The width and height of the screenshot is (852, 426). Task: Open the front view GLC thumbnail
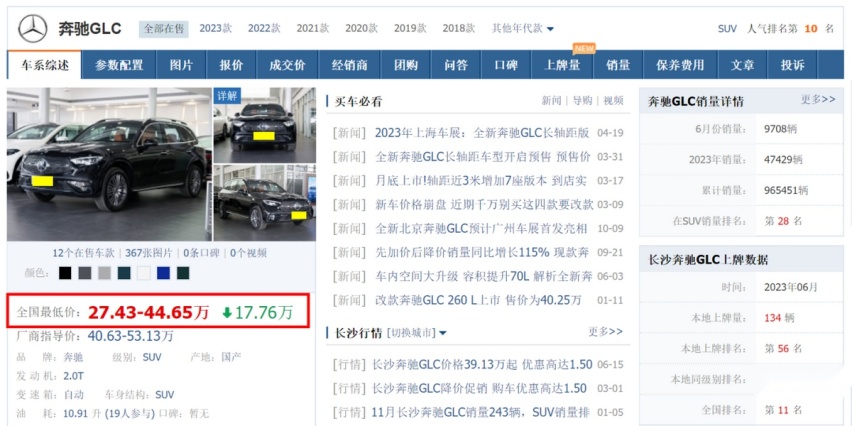click(265, 126)
